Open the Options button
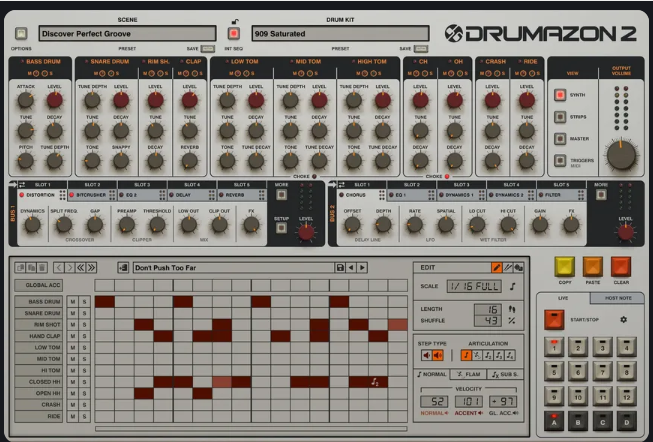 [x=21, y=33]
